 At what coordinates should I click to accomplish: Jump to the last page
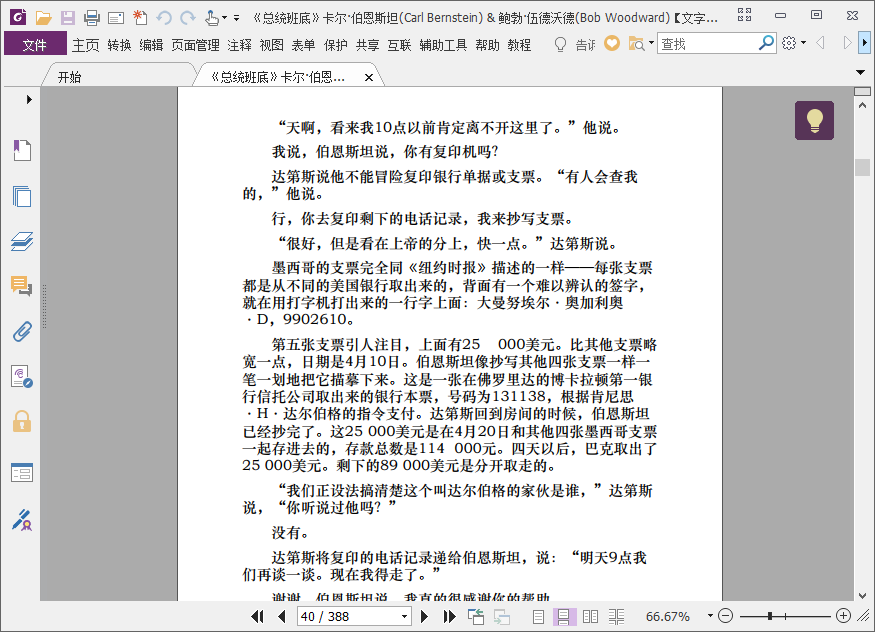[x=449, y=616]
